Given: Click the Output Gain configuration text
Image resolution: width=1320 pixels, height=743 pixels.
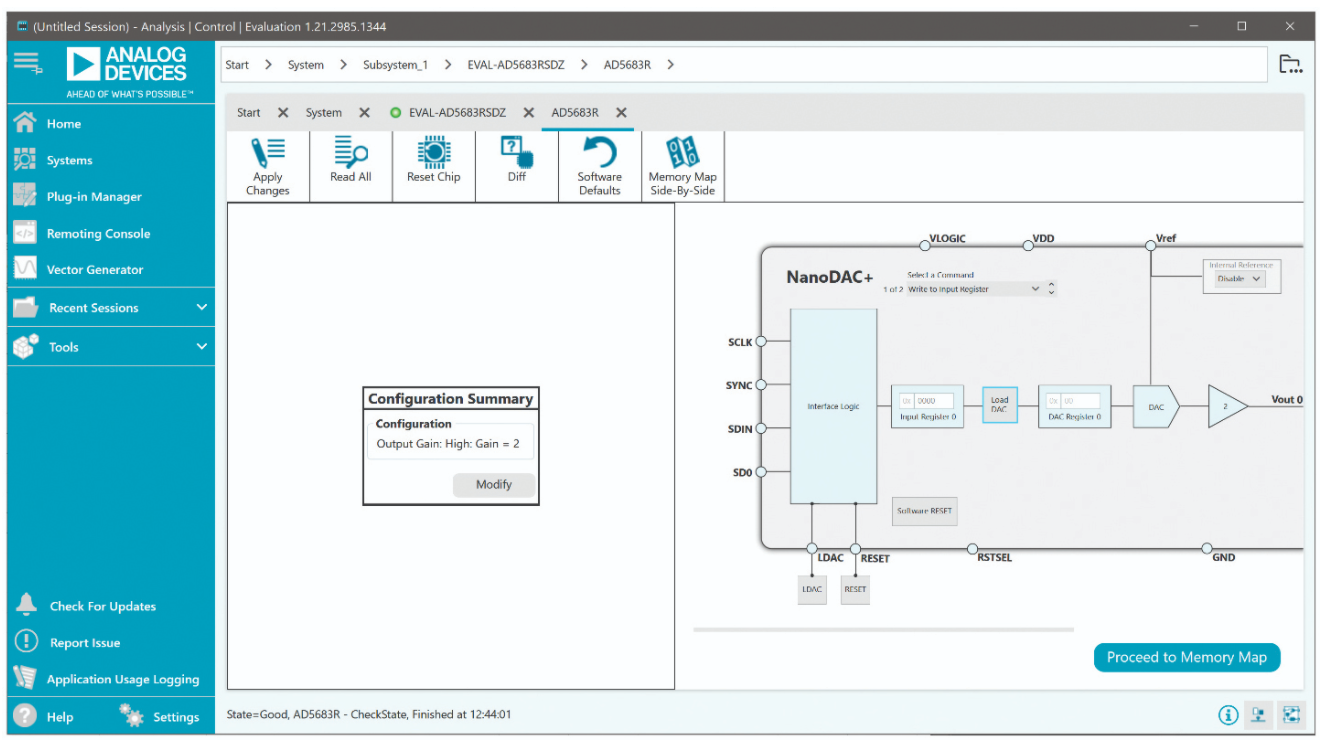Looking at the screenshot, I should point(448,443).
